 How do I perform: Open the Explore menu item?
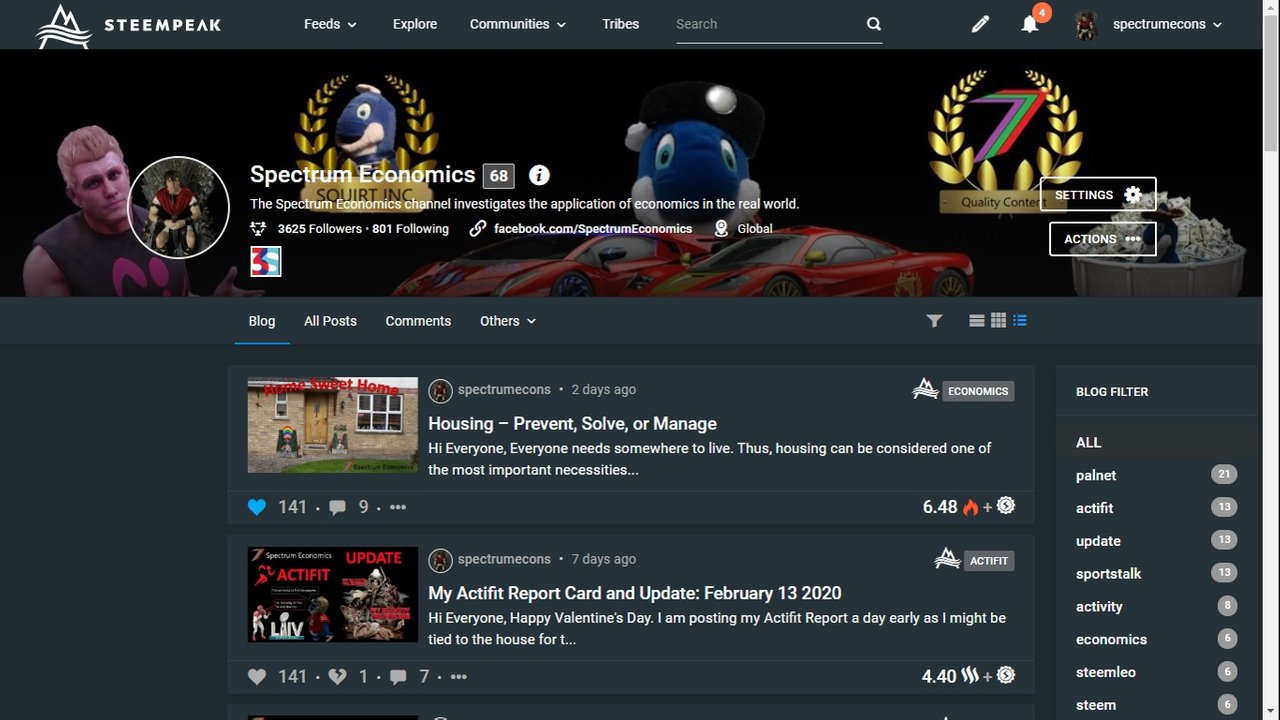click(415, 24)
